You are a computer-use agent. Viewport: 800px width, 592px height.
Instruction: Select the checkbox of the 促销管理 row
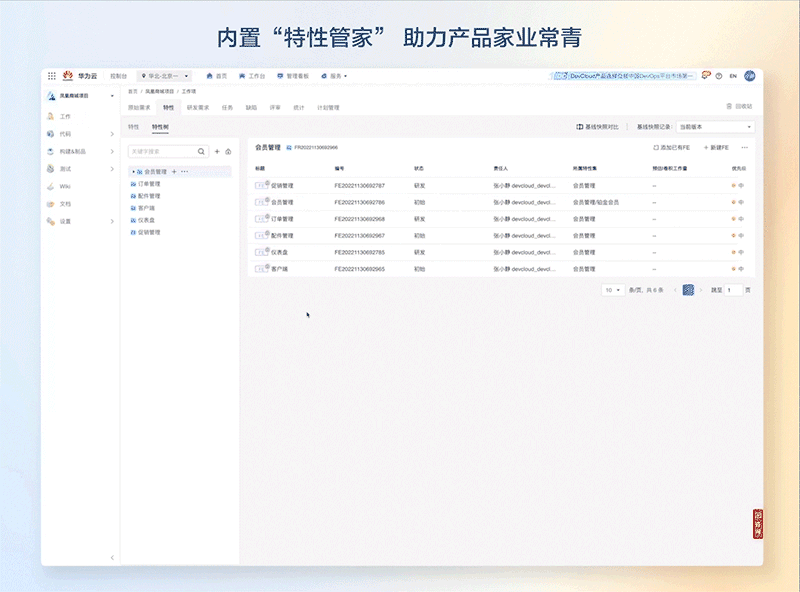pos(254,185)
